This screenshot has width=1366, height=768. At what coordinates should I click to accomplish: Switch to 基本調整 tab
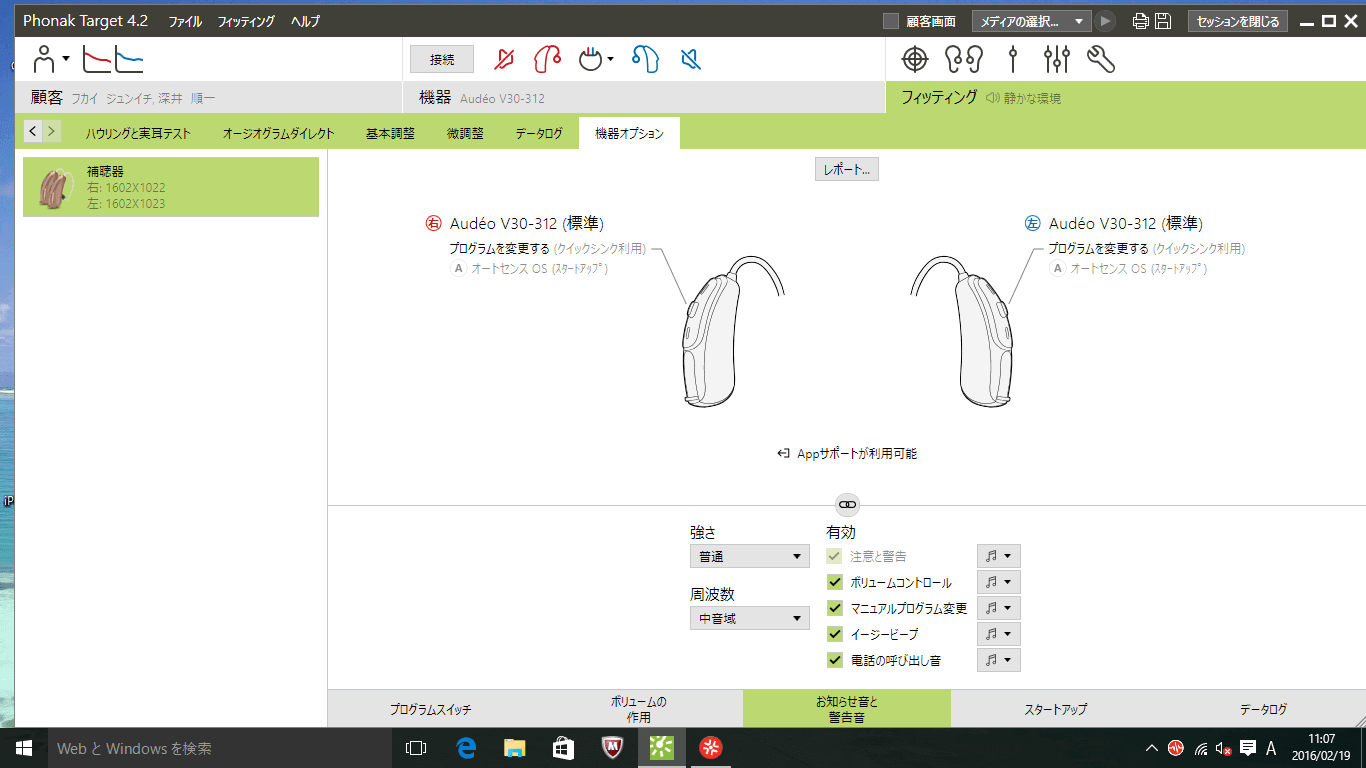tap(390, 133)
